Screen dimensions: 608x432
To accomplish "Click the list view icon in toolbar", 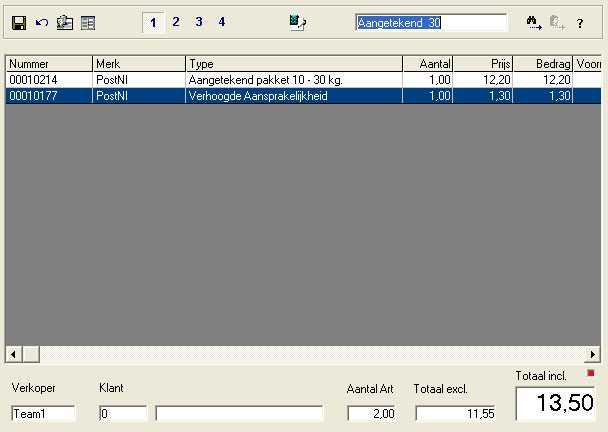I will click(88, 22).
